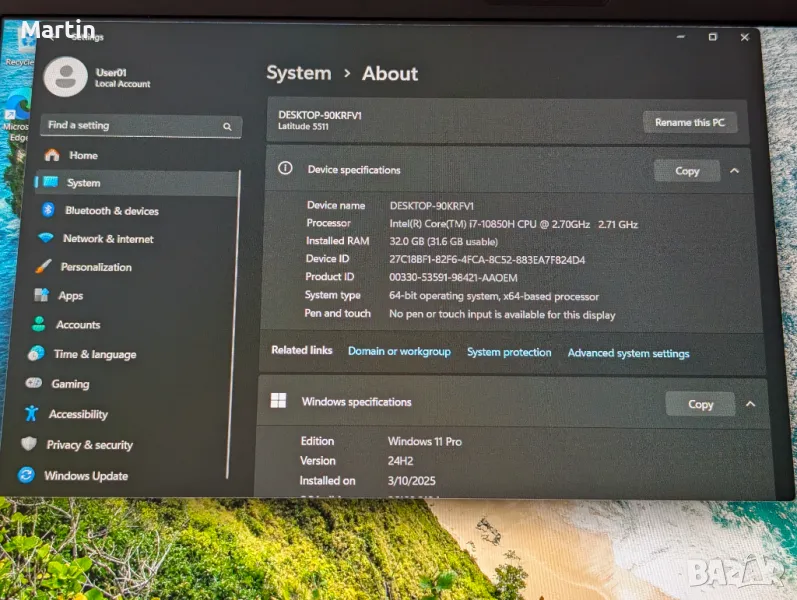The width and height of the screenshot is (797, 600).
Task: Open Gaming settings section
Action: coord(70,384)
